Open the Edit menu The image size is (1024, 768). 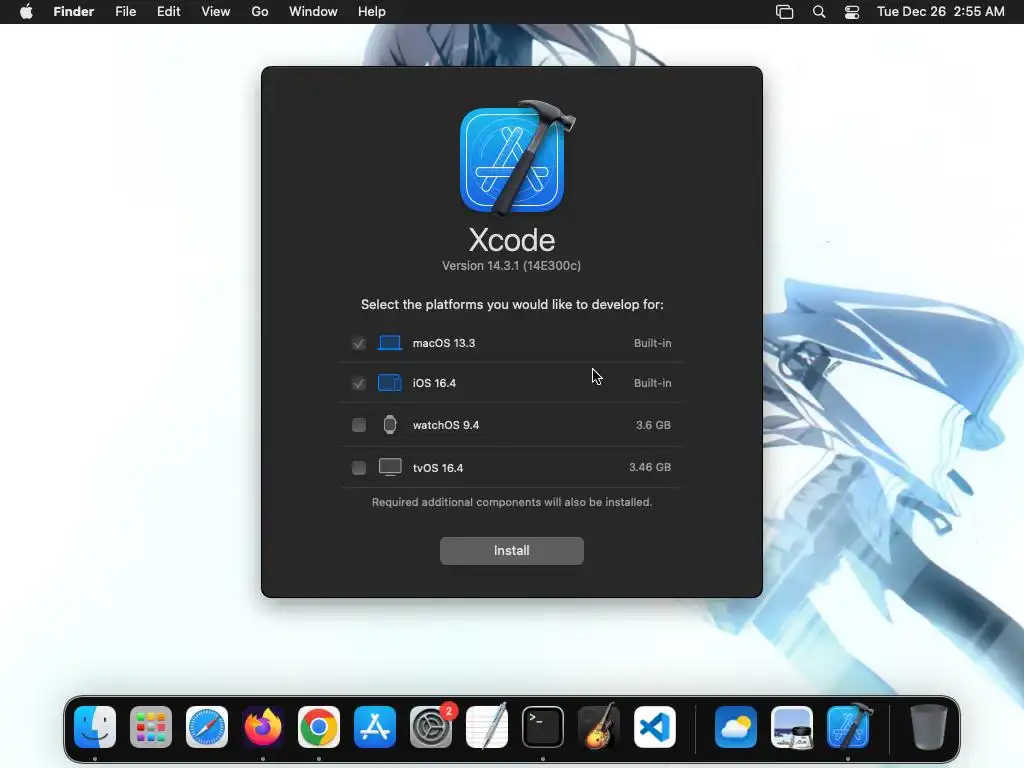(x=168, y=12)
